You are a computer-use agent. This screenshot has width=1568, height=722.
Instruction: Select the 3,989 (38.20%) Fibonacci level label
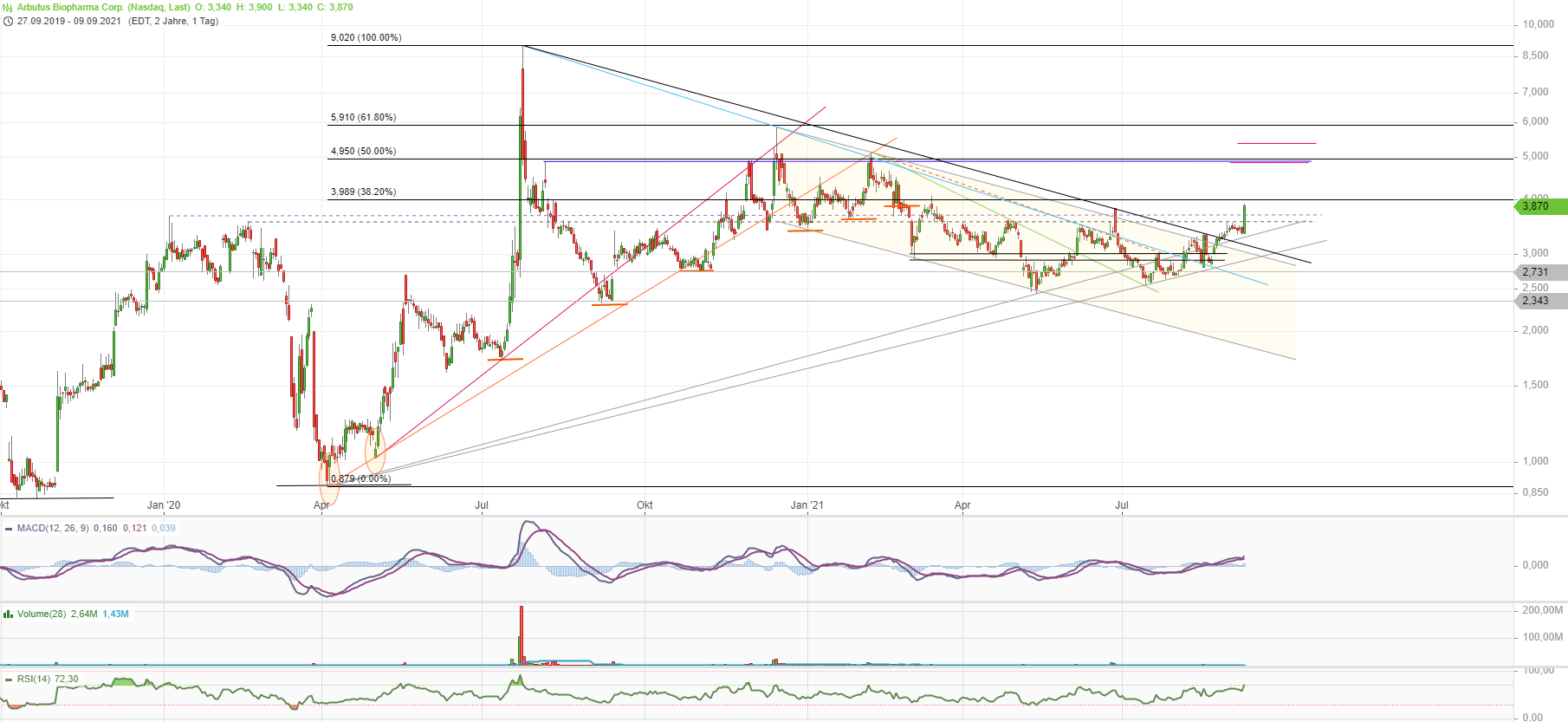pyautogui.click(x=363, y=192)
